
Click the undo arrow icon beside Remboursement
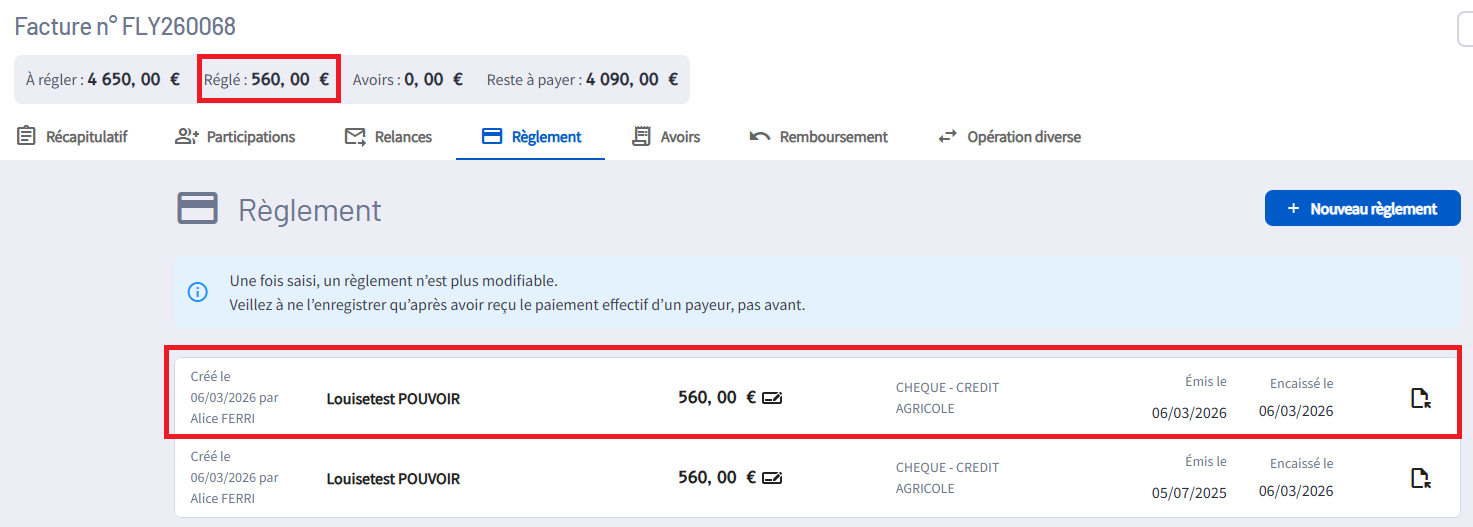[760, 137]
